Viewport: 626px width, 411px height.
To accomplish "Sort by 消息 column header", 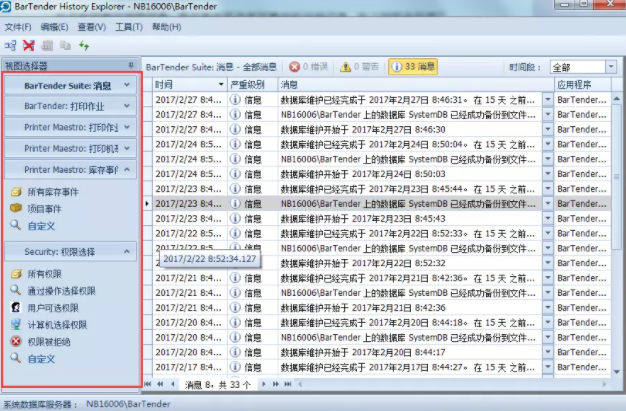I will [416, 85].
